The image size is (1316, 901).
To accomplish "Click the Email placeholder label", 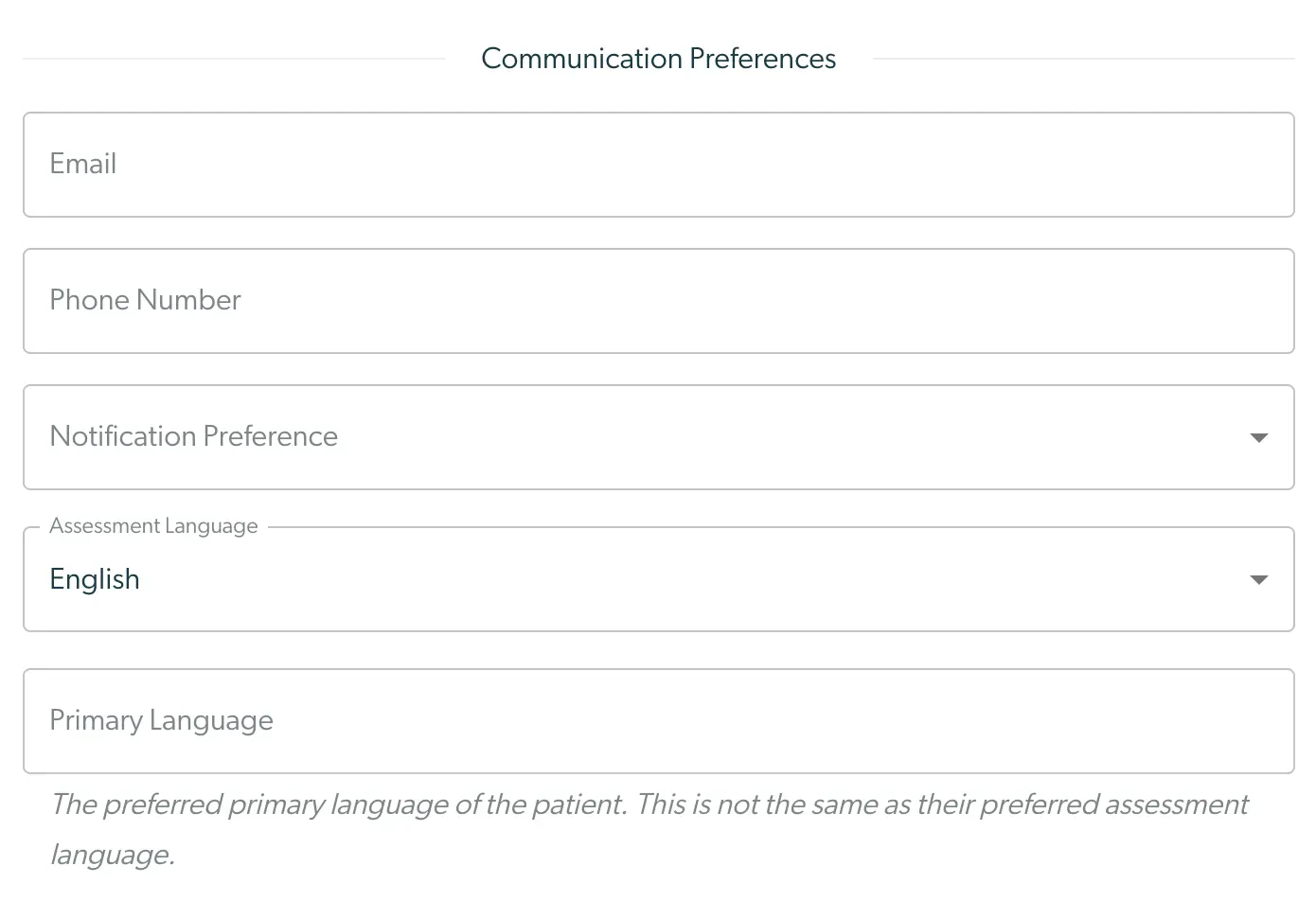I will click(82, 164).
